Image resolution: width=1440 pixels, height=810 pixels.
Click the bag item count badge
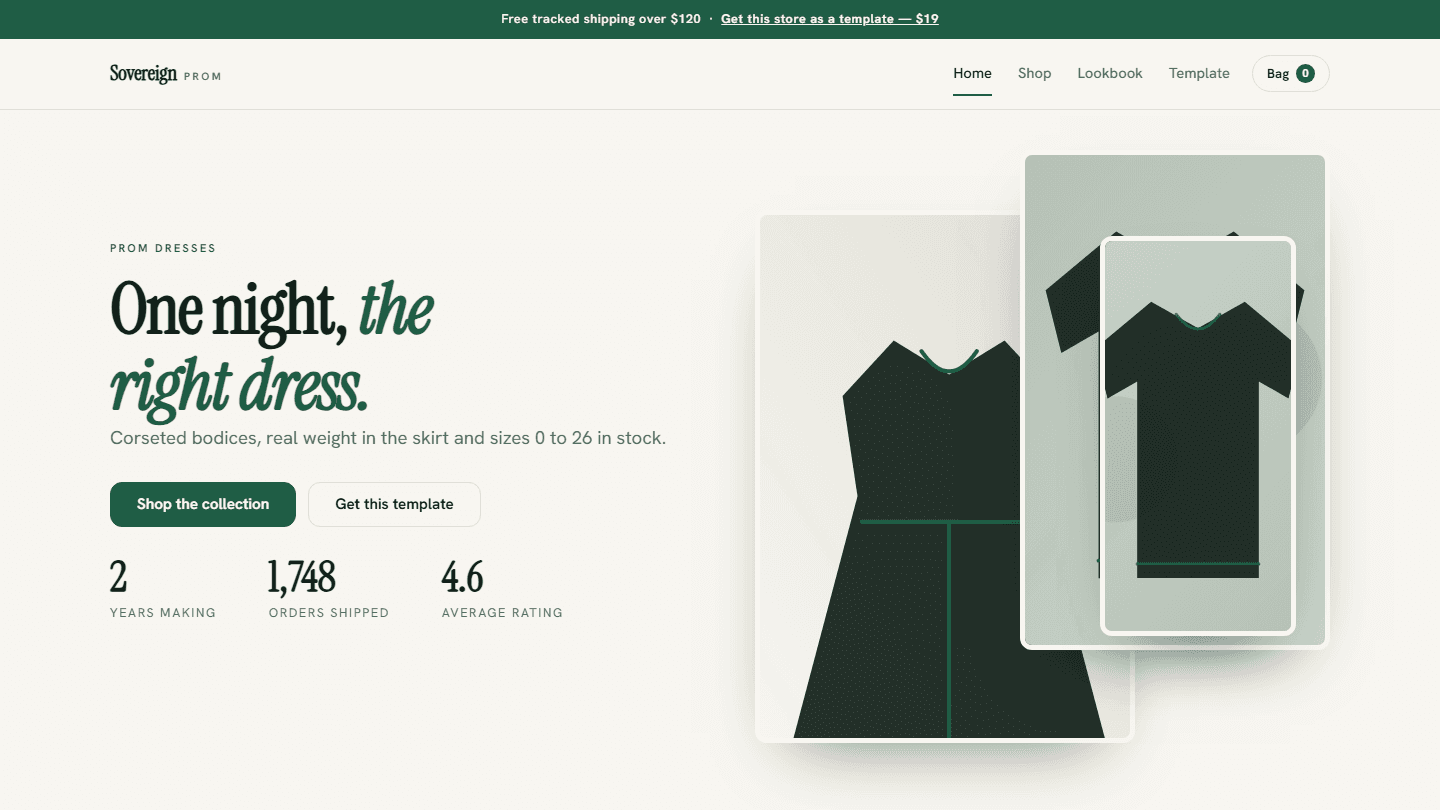1305,73
